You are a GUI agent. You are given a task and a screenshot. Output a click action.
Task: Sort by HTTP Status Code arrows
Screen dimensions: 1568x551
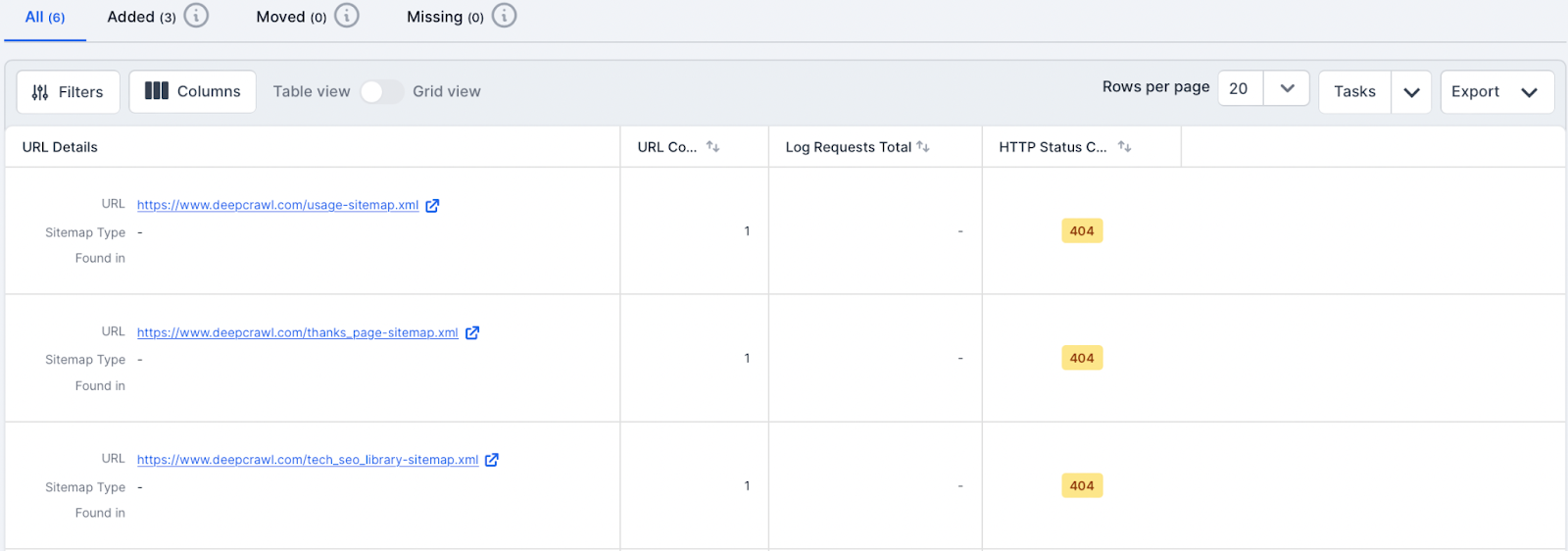pos(1124,147)
